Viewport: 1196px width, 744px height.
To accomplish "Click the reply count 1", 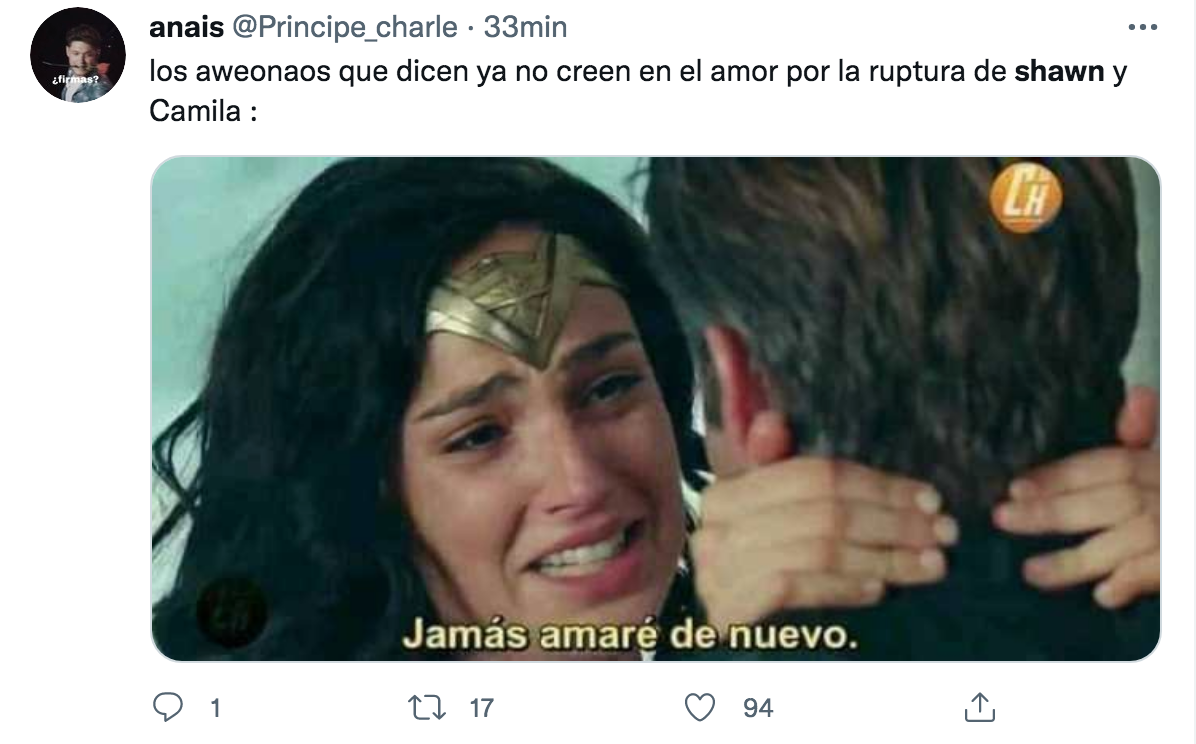I will pos(215,708).
